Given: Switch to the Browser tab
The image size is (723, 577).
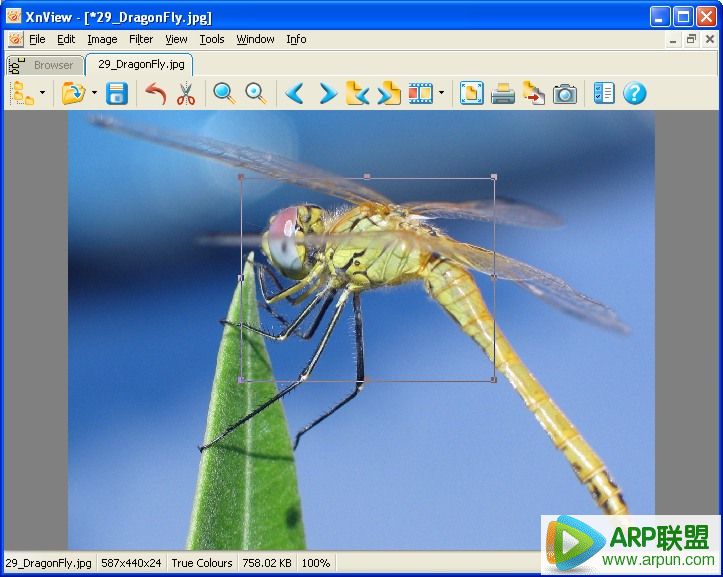Looking at the screenshot, I should point(45,65).
